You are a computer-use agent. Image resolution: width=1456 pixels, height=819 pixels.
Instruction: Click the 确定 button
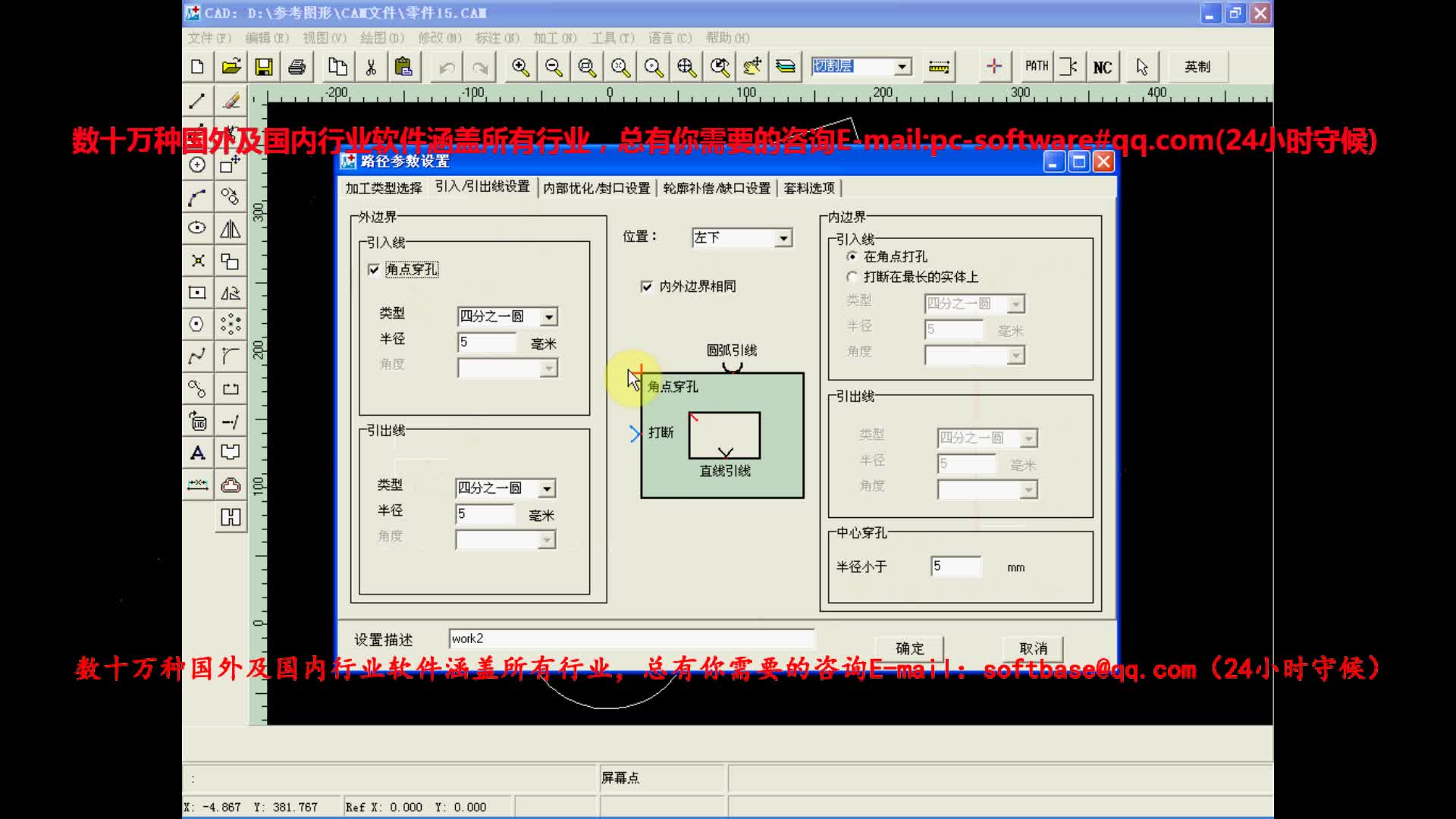tap(909, 648)
